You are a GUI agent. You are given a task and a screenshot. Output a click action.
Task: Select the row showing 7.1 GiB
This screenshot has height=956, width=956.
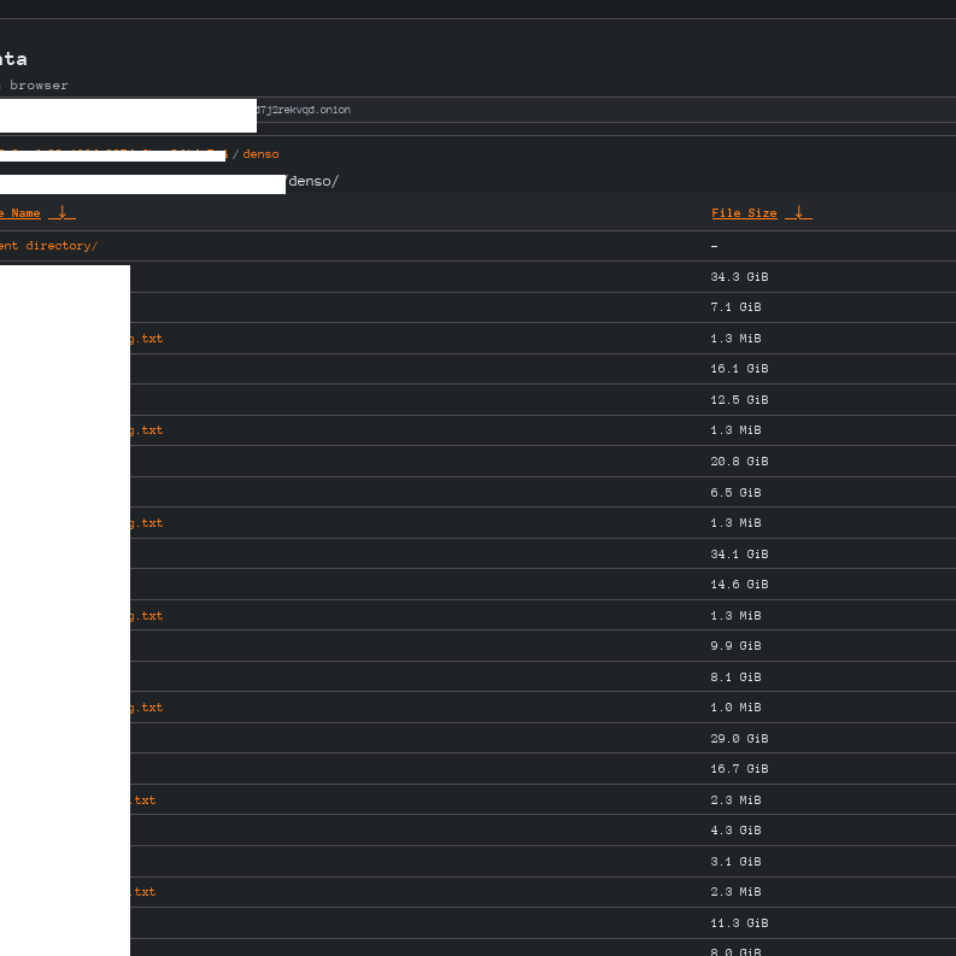pyautogui.click(x=478, y=307)
